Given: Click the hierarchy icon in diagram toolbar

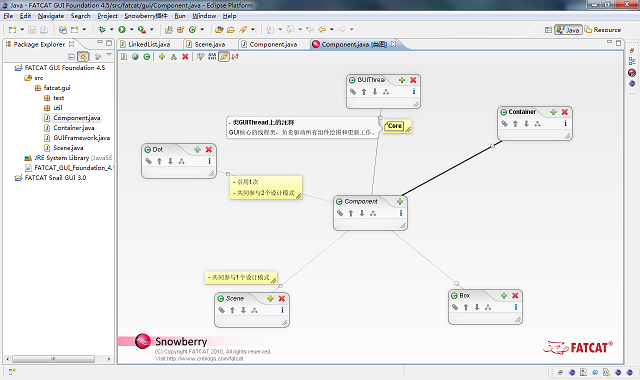Looking at the screenshot, I should 173,57.
